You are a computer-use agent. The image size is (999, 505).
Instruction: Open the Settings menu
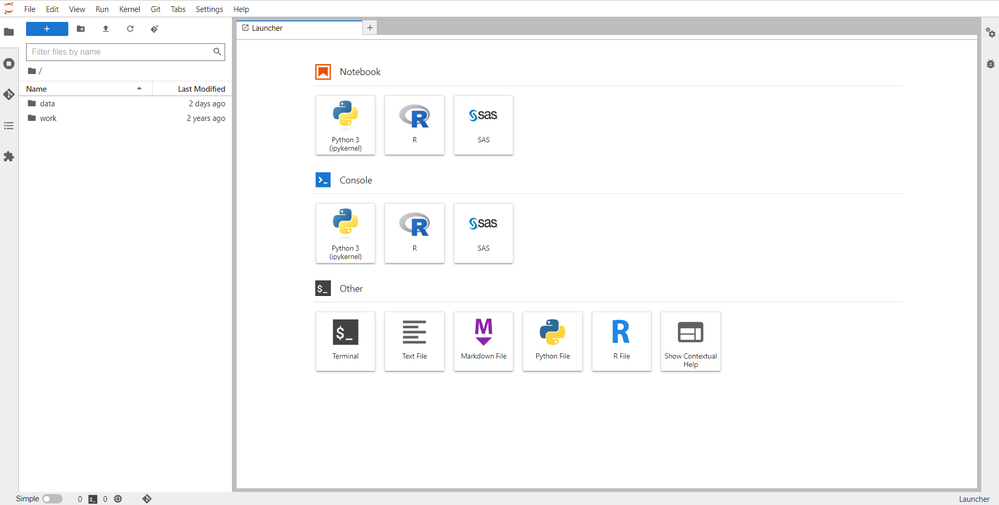210,10
